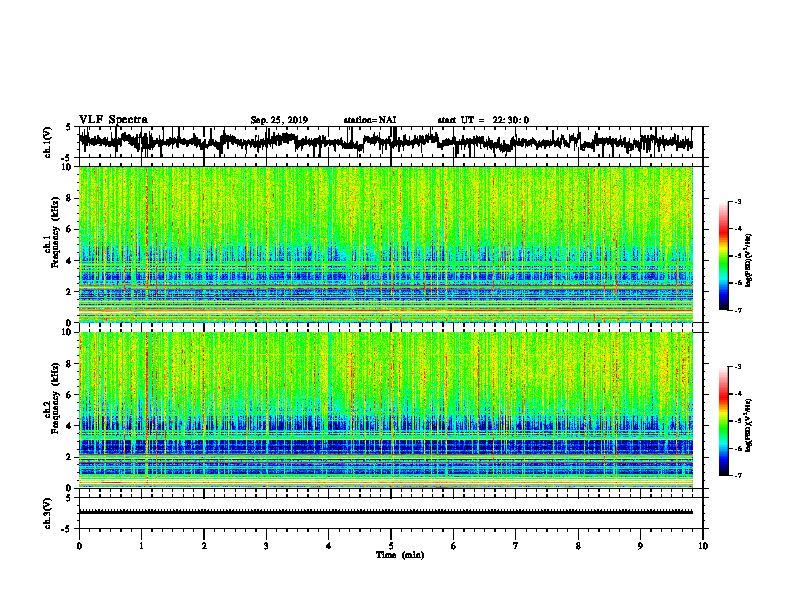792x612 pixels.
Task: Click the "station=NAI" header label
Action: coord(370,120)
